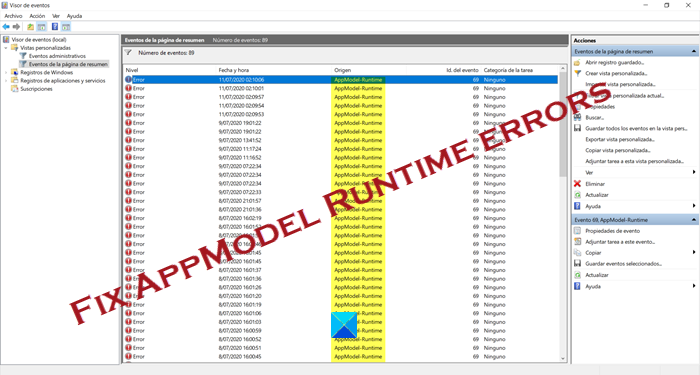Open the Ver submenu arrow in Acciones
Viewport: 700px width, 375px height.
tap(694, 172)
